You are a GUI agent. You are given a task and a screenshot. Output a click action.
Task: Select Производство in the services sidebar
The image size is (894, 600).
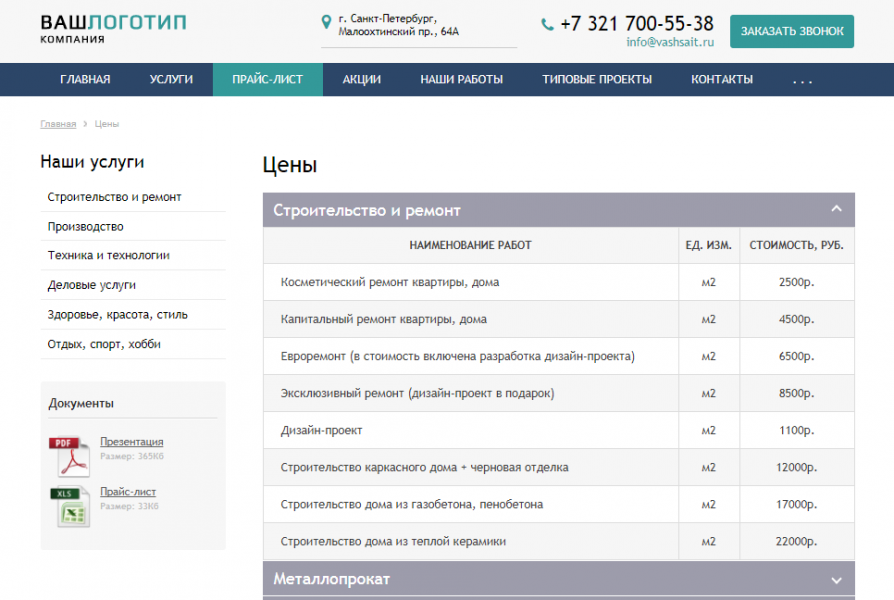tap(86, 227)
